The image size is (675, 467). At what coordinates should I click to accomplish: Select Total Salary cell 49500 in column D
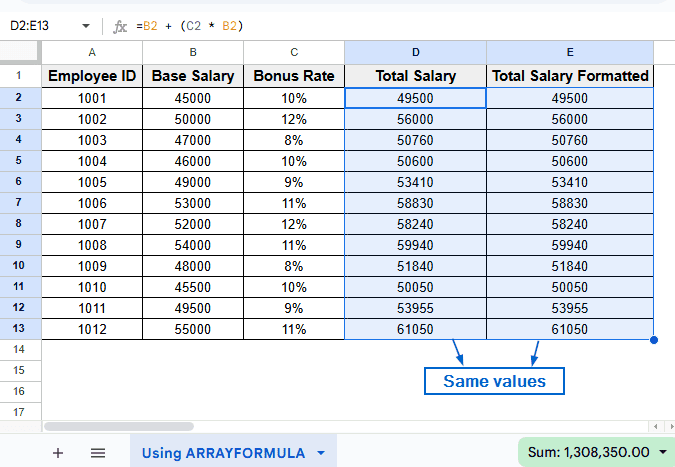415,98
